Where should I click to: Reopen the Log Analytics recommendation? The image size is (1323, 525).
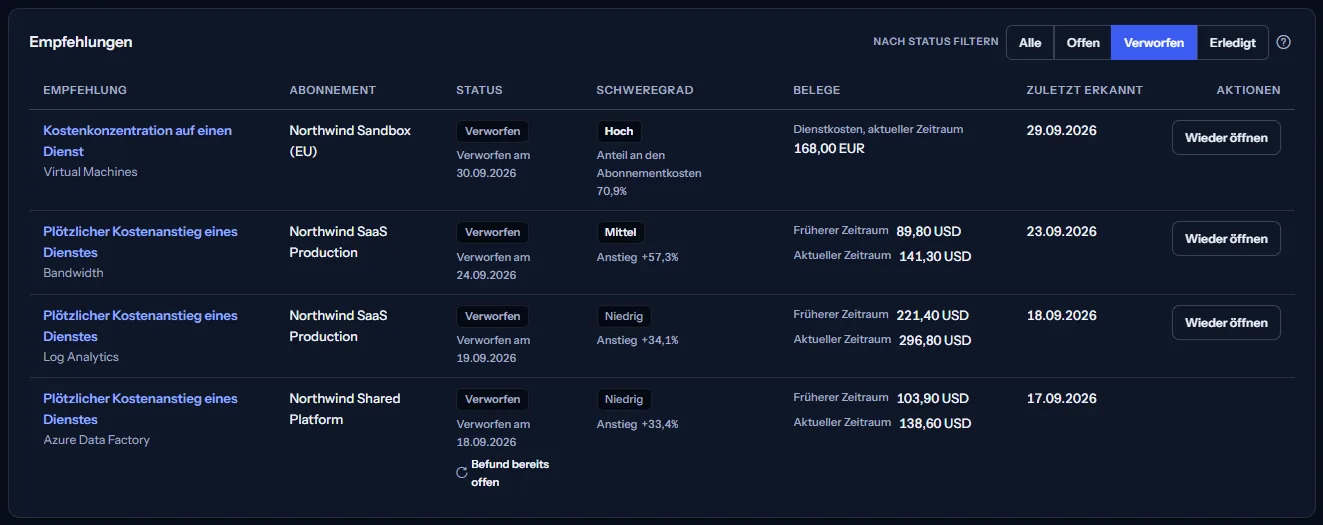[1226, 323]
